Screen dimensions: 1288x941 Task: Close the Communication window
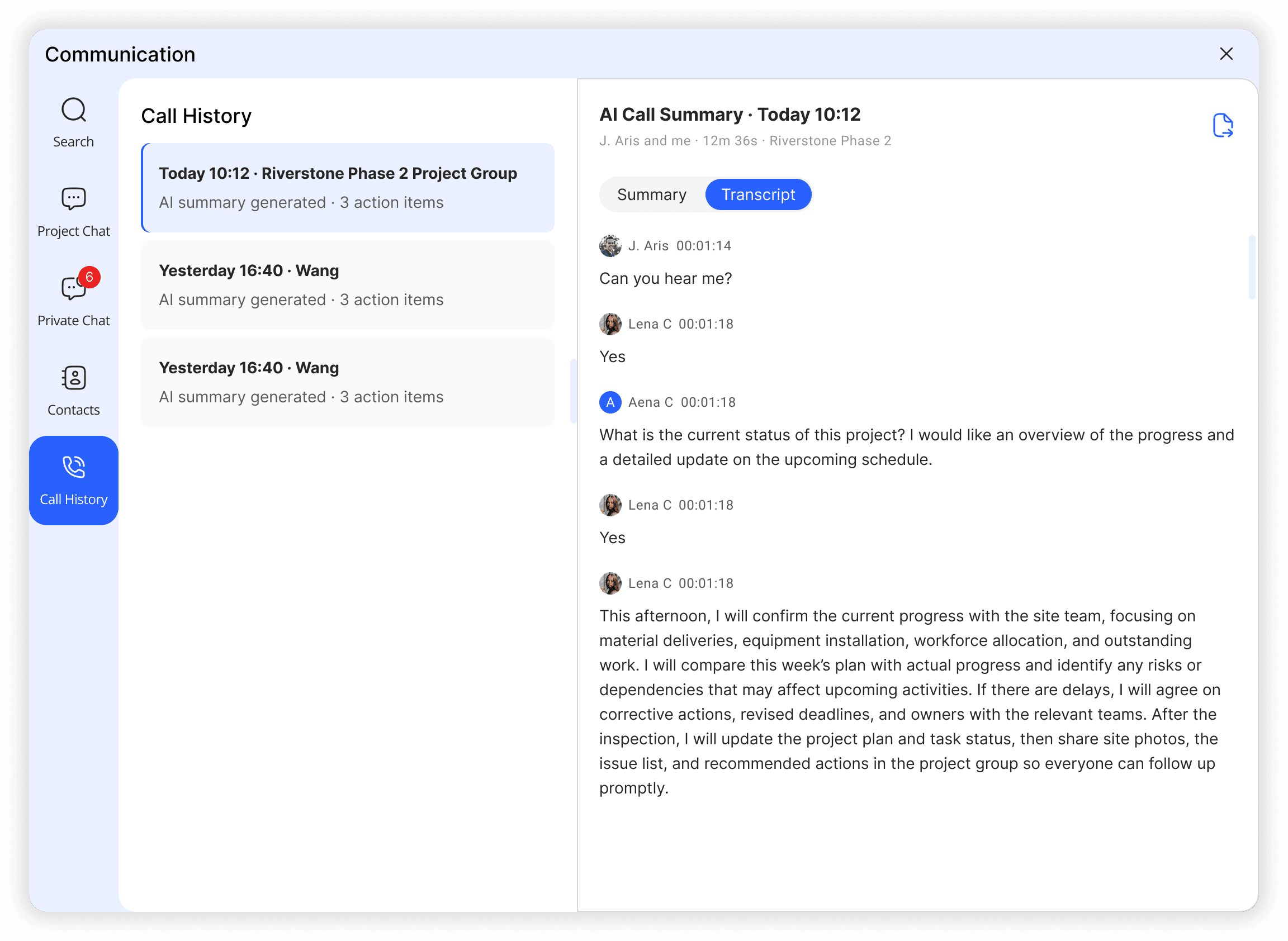click(1227, 54)
